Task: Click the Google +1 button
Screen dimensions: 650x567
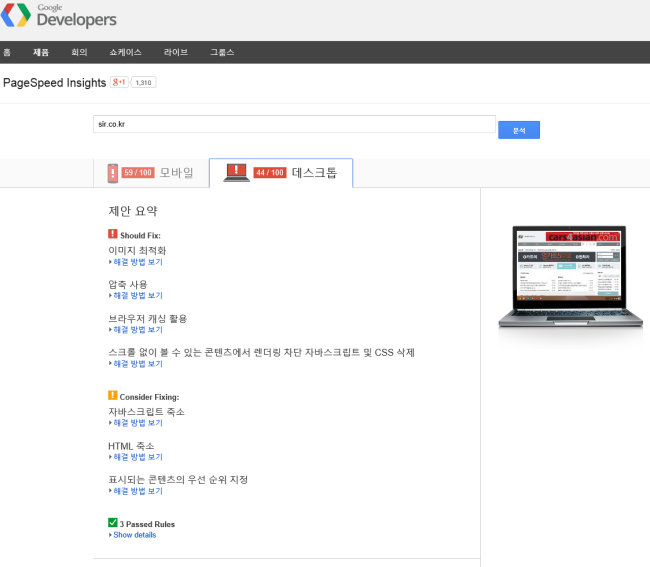Action: point(119,83)
